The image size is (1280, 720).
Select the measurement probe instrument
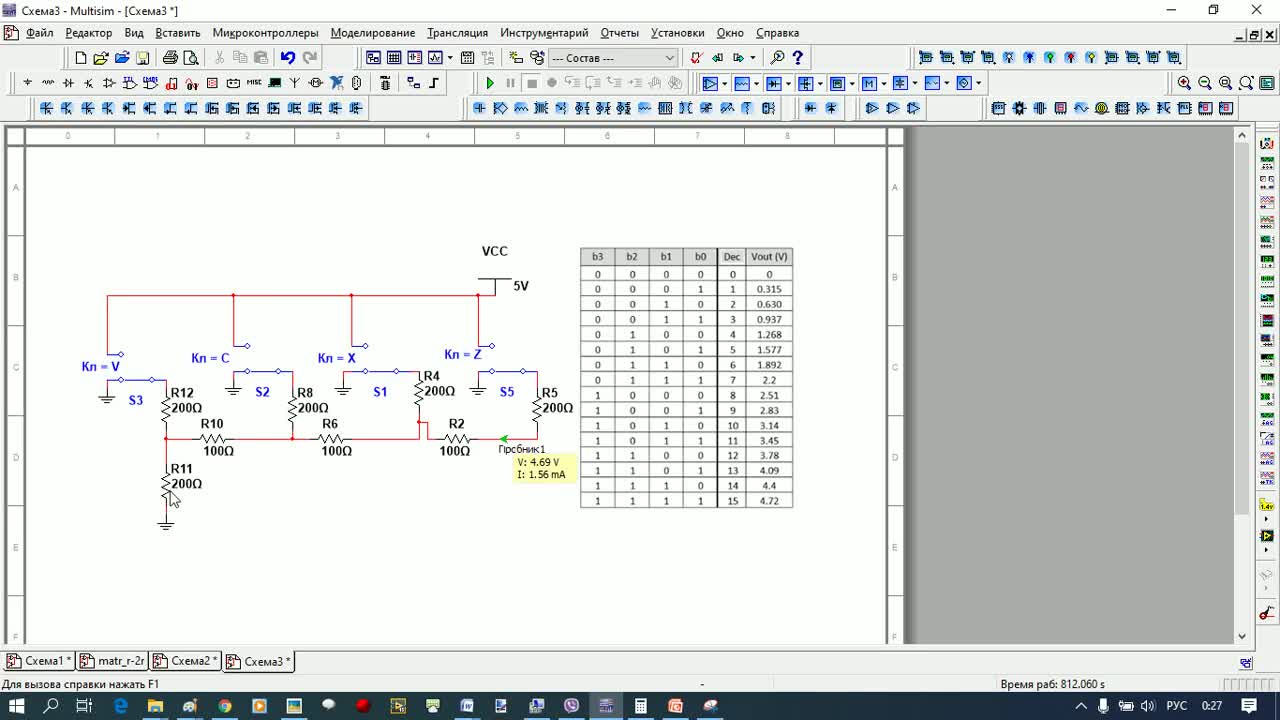(1267, 506)
